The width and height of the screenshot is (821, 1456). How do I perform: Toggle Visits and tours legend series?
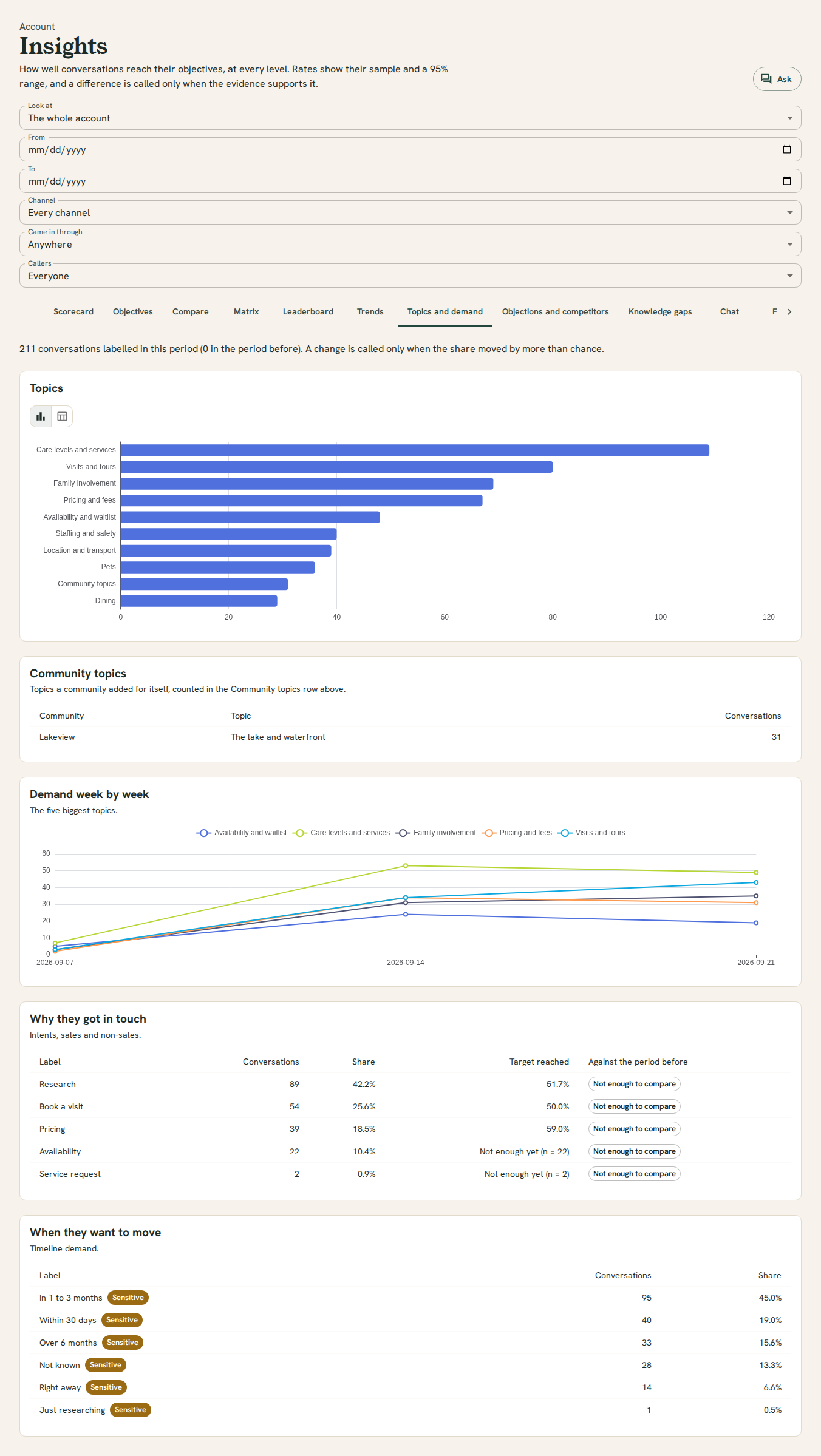[x=591, y=833]
